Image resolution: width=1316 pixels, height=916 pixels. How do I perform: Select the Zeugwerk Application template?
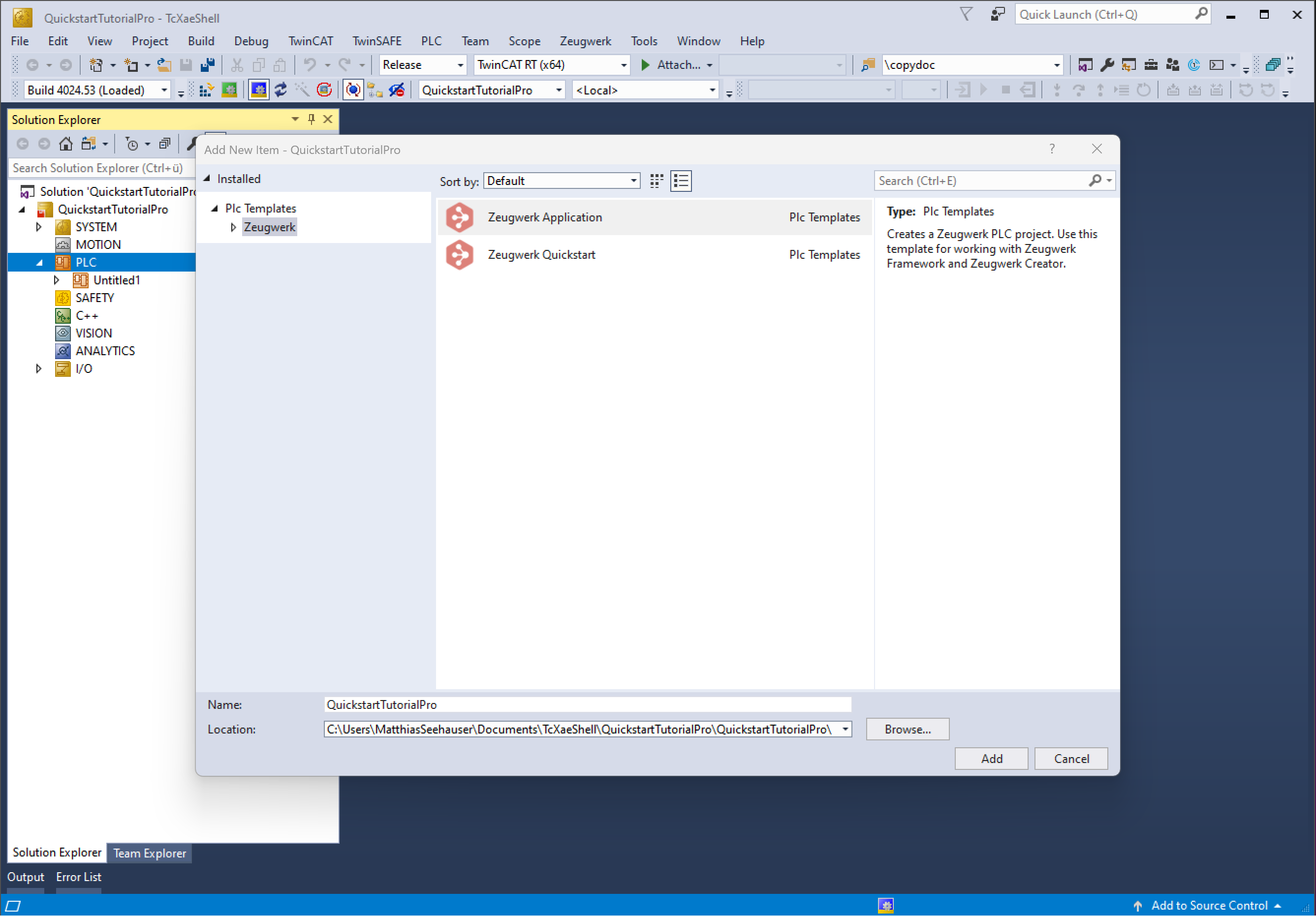[x=654, y=217]
